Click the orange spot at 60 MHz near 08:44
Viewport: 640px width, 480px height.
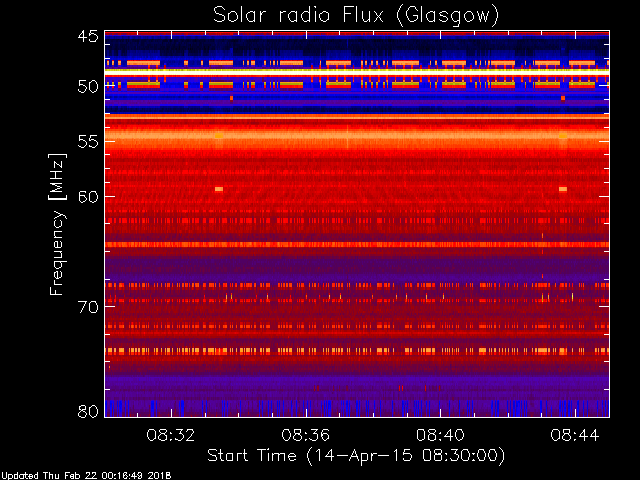[x=563, y=189]
